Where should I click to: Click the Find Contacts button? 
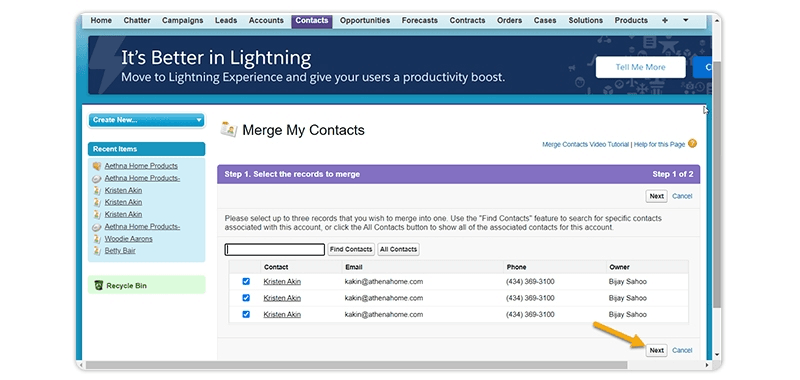pyautogui.click(x=351, y=249)
